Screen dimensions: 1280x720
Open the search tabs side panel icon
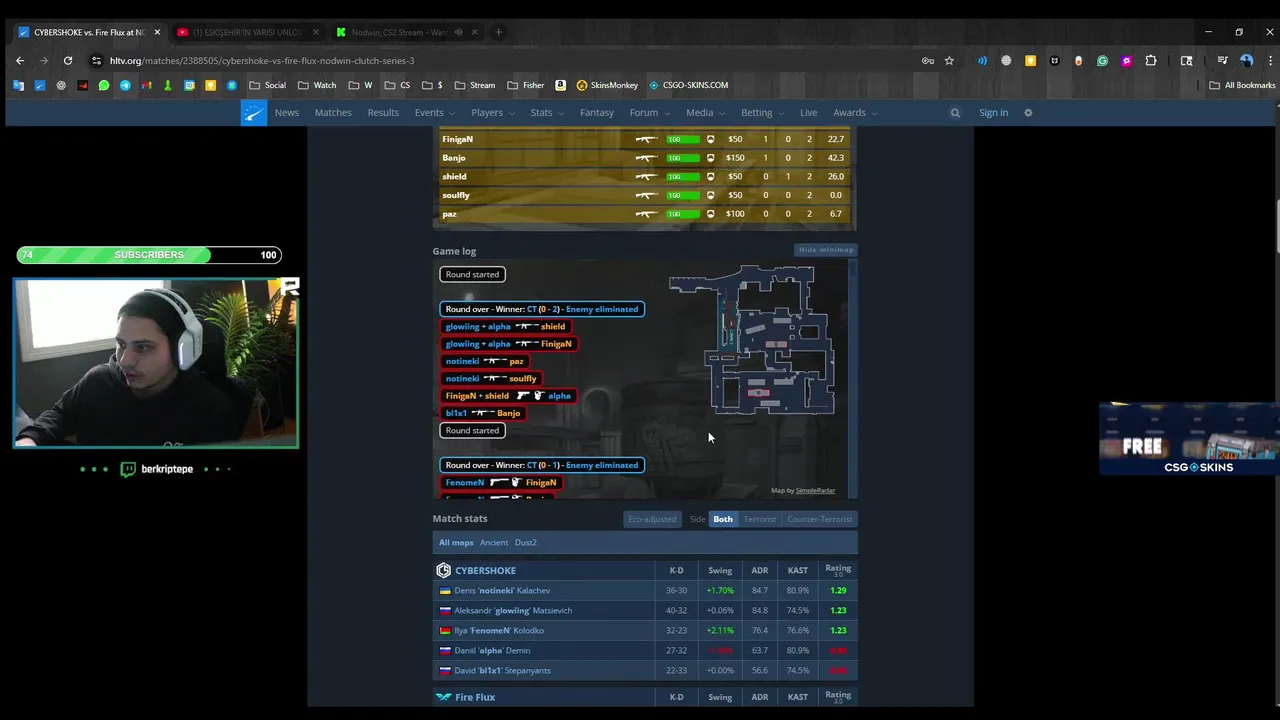(1187, 61)
